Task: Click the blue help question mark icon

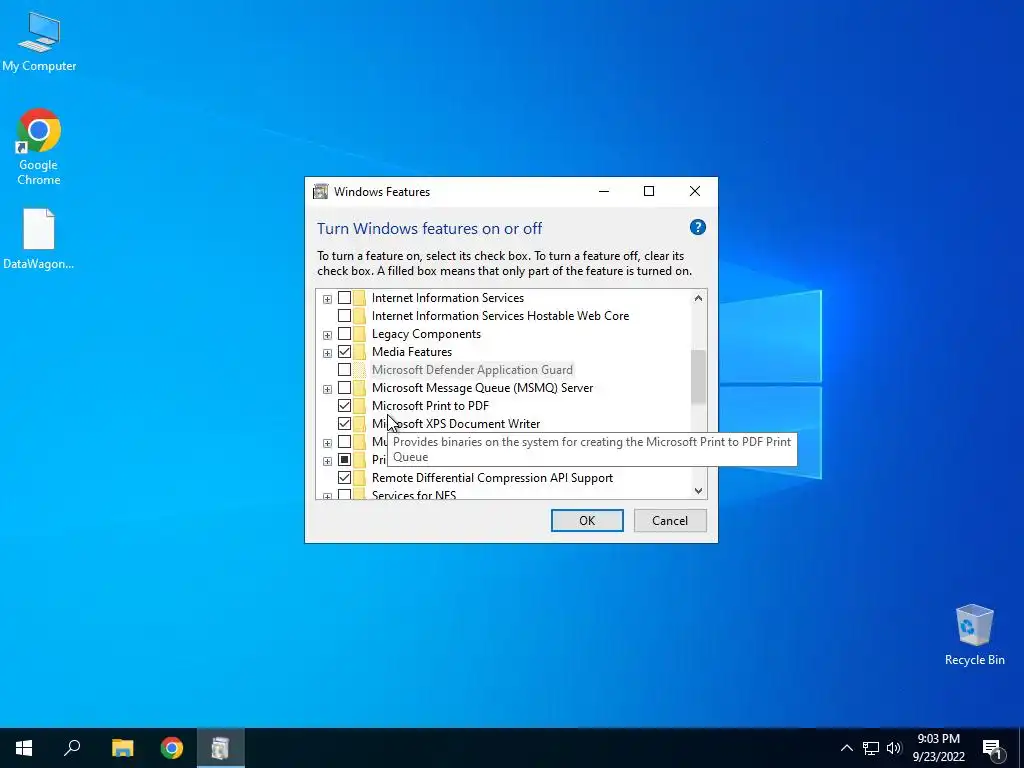Action: tap(697, 227)
